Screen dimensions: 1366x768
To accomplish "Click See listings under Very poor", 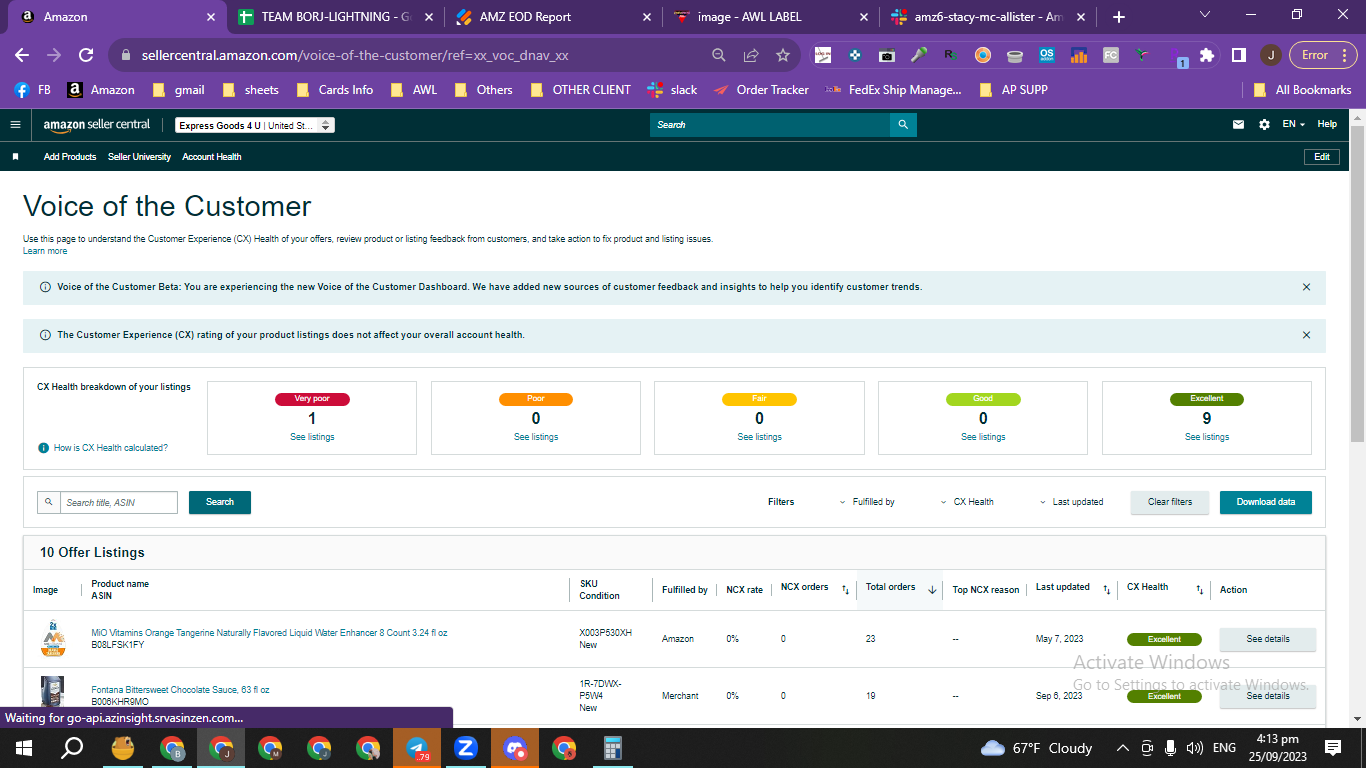I will [312, 437].
